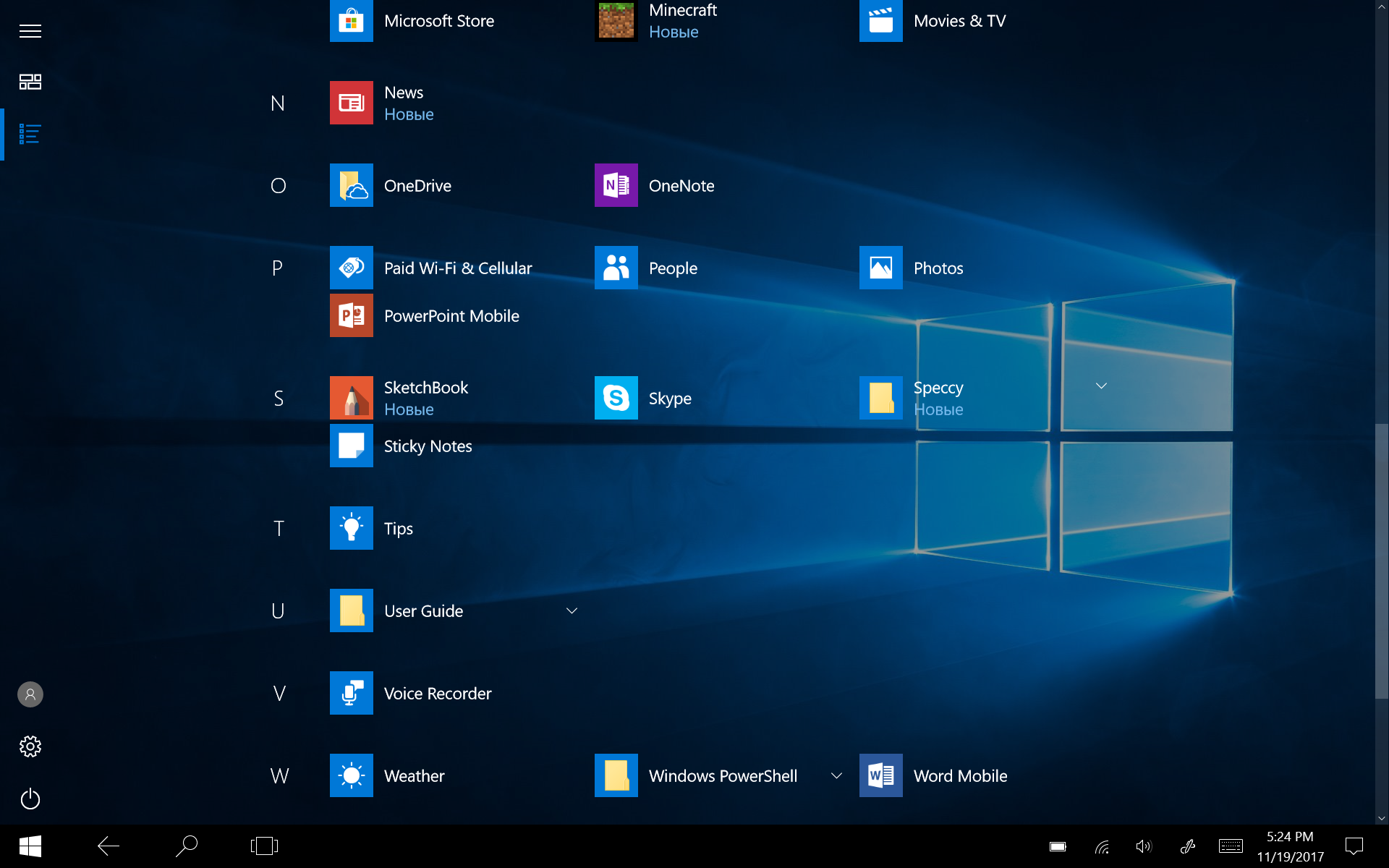Open the SketchBook app icon
The image size is (1389, 868).
(x=352, y=398)
